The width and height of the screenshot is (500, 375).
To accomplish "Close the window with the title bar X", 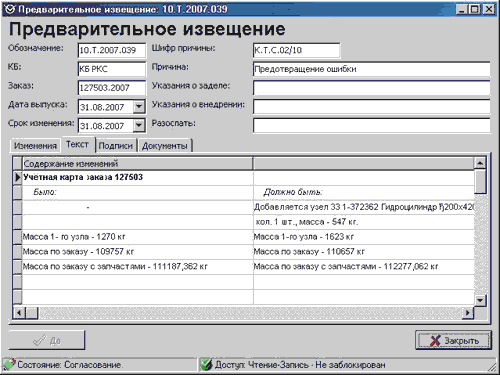I will click(x=488, y=9).
